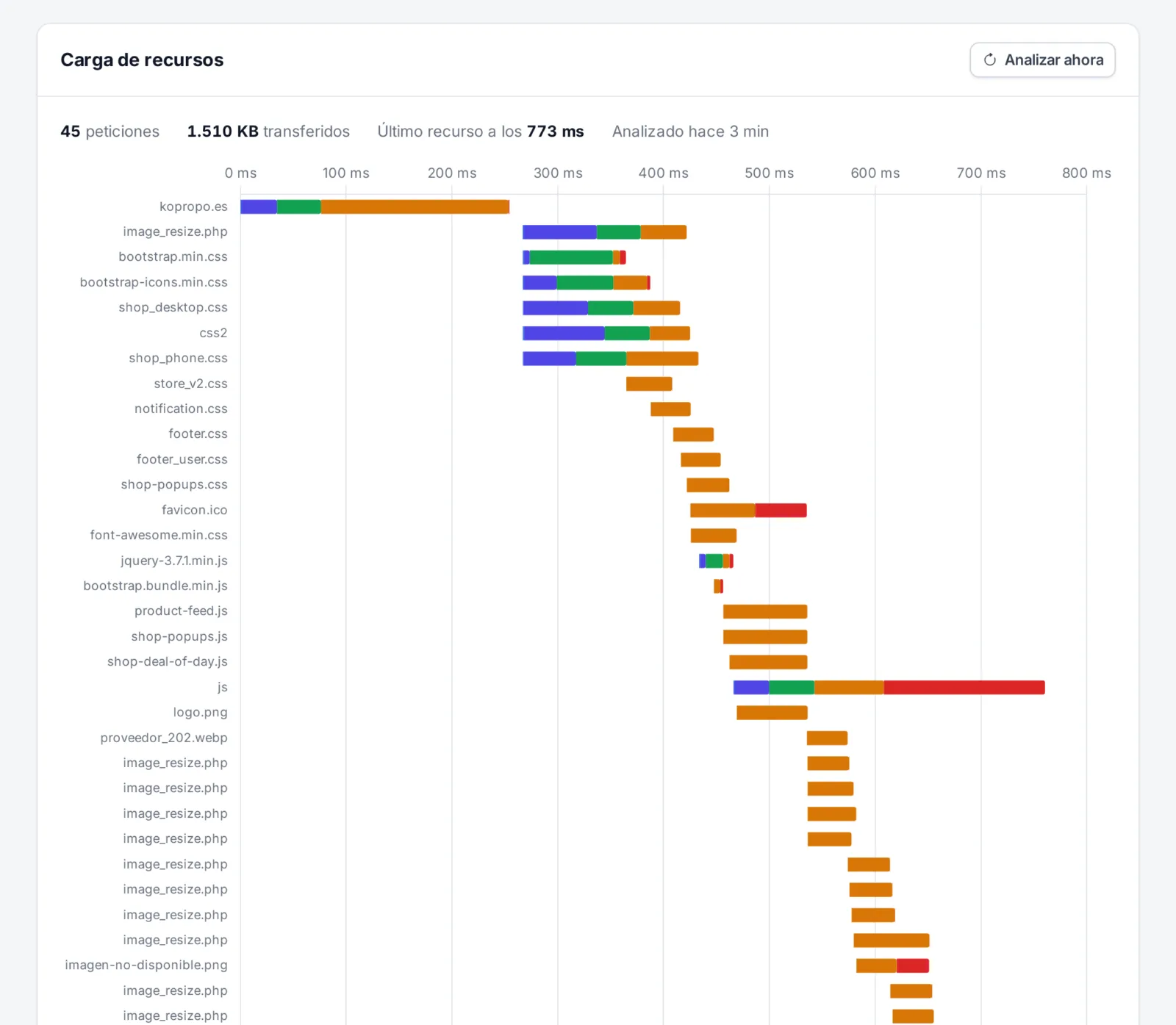Screen dimensions: 1176x1025
Task: Click the red segment of favicon.ico bar
Action: 781,510
